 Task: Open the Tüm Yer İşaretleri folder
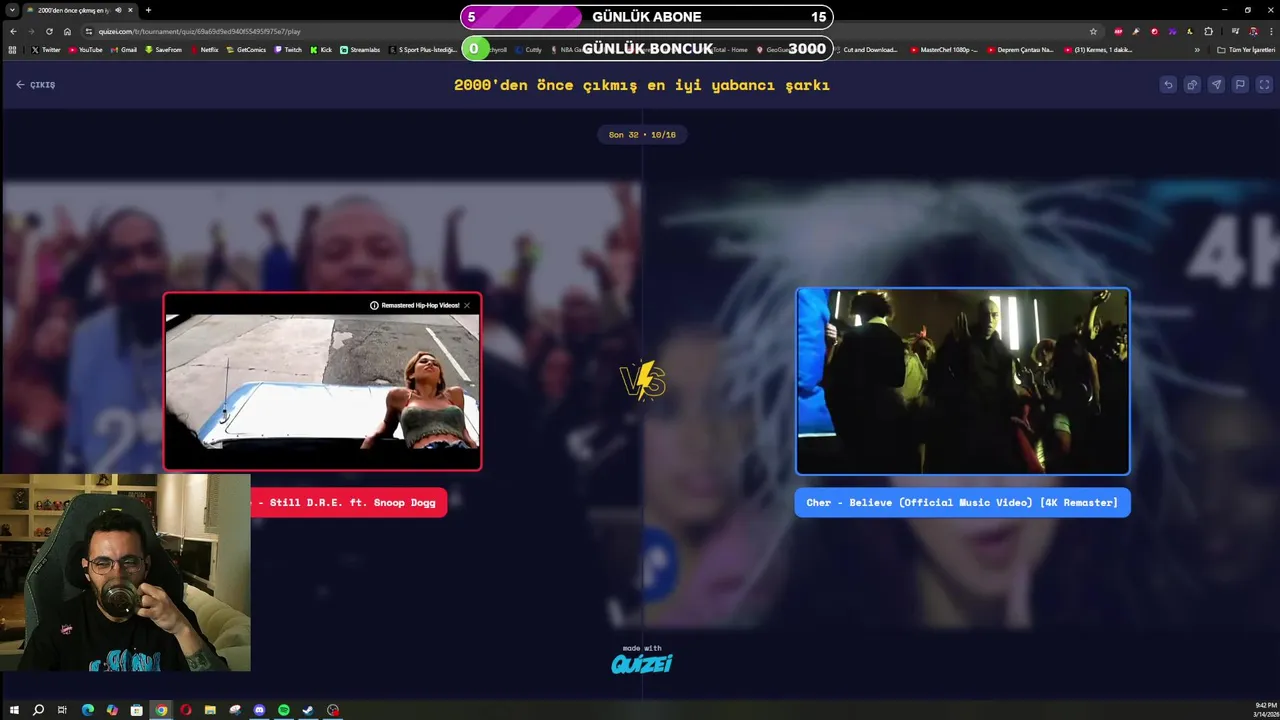tap(1246, 49)
